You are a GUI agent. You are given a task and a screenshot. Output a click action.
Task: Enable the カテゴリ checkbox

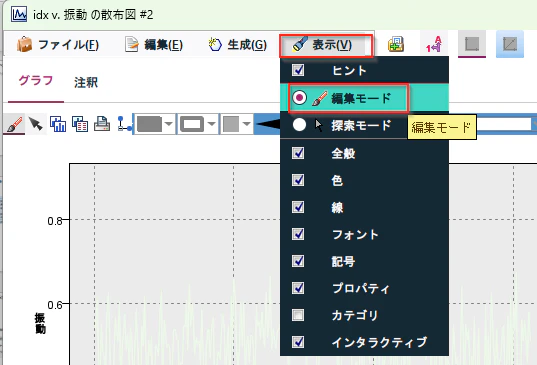[298, 315]
